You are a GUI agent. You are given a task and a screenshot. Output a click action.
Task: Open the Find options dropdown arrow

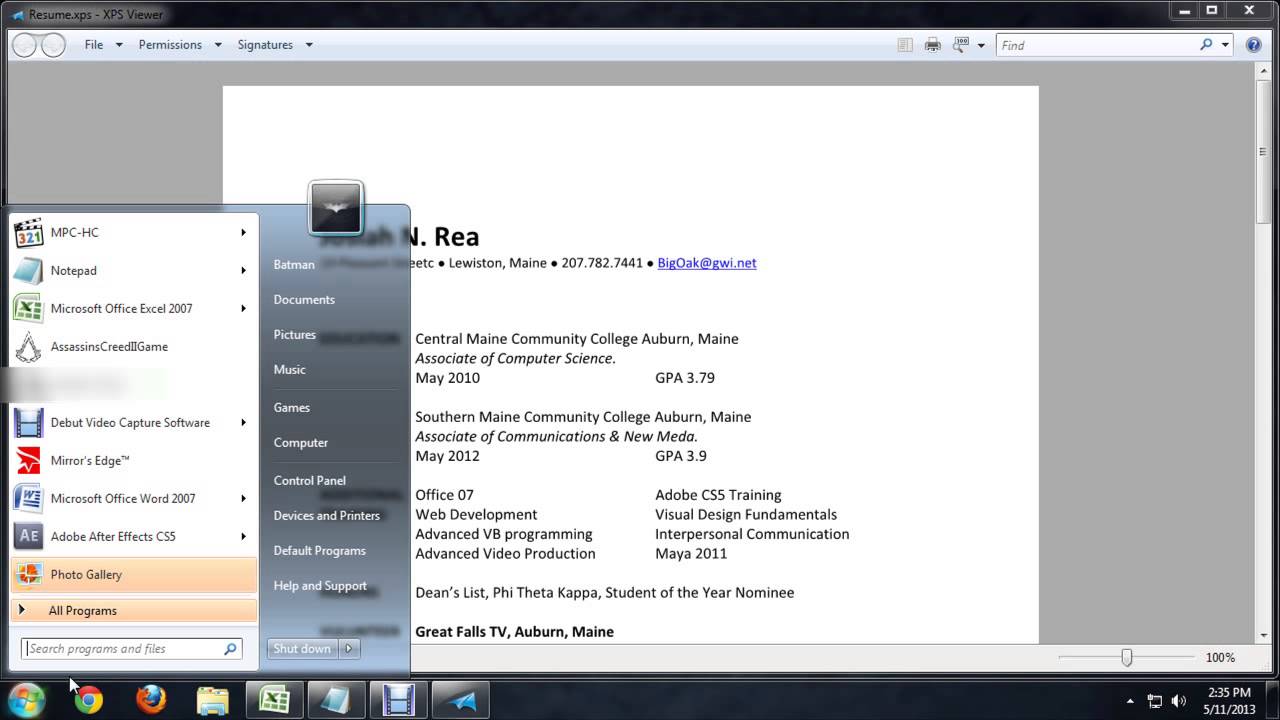tap(1225, 45)
